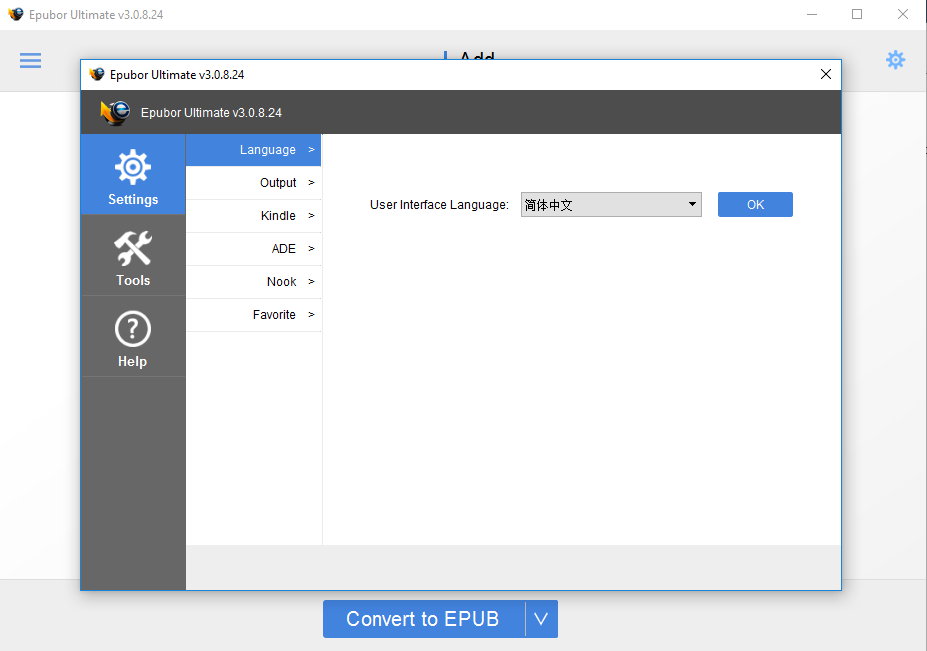Click the Epubor app icon in dialog title bar
Image resolution: width=927 pixels, height=651 pixels.
[97, 74]
